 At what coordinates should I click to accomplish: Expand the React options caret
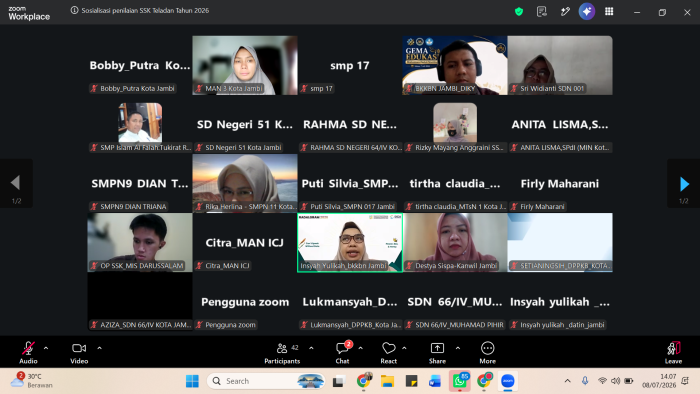coord(404,348)
